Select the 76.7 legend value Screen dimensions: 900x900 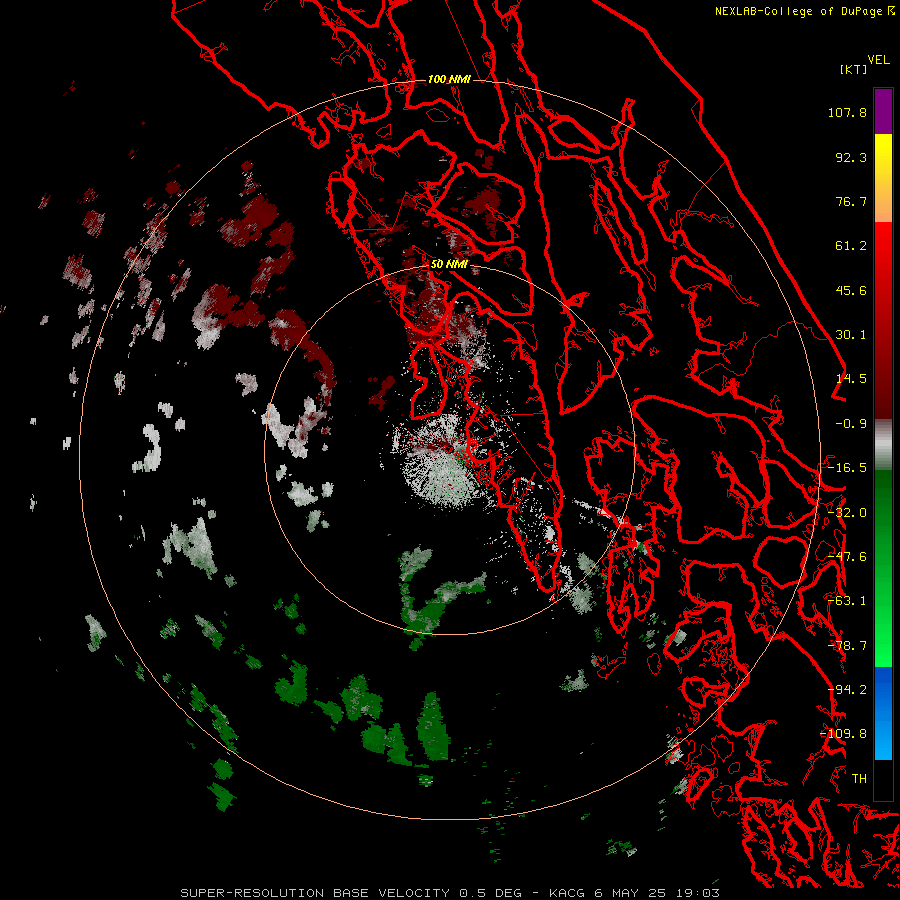pyautogui.click(x=851, y=201)
